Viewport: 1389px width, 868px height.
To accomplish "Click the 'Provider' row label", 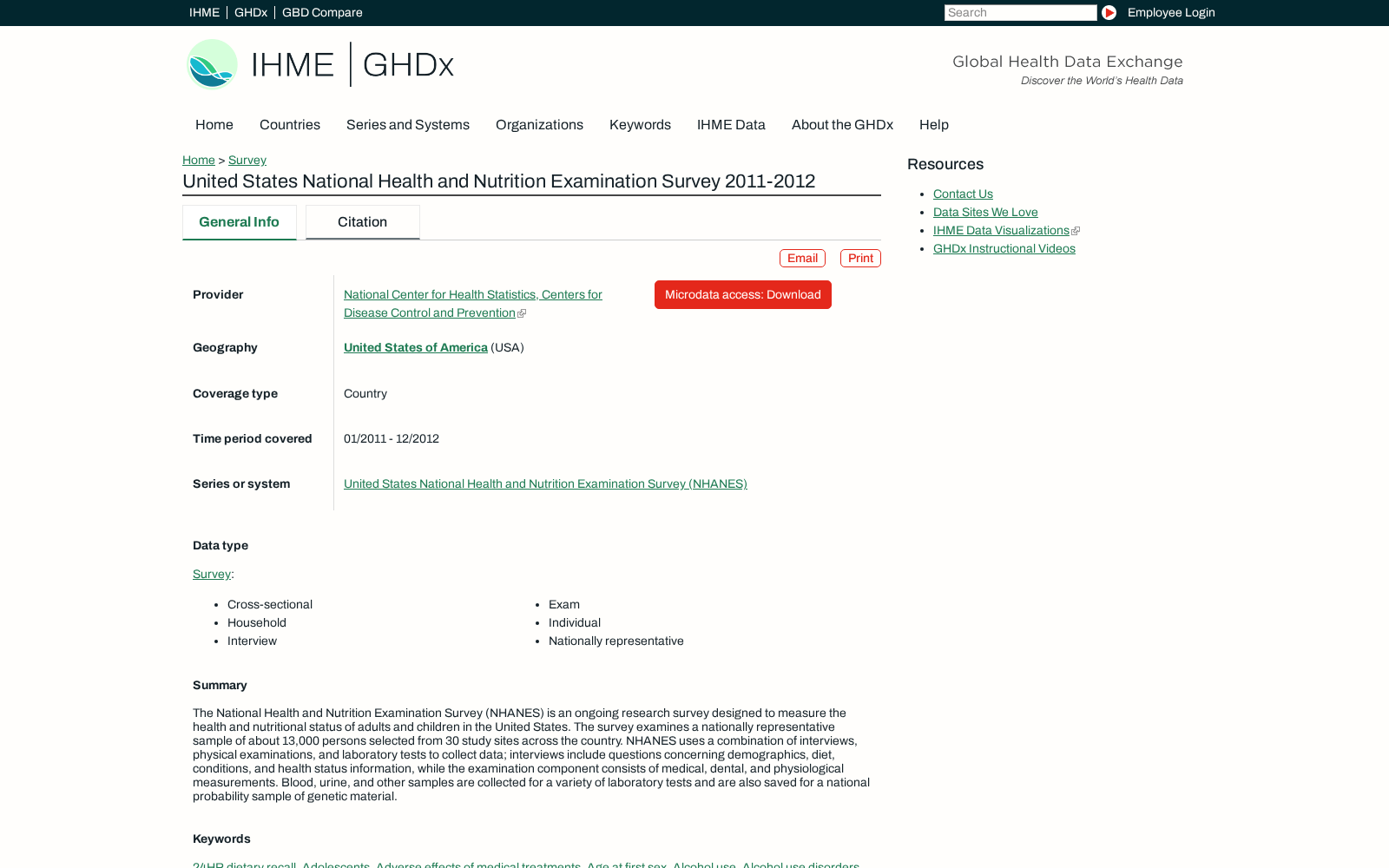I will [218, 294].
